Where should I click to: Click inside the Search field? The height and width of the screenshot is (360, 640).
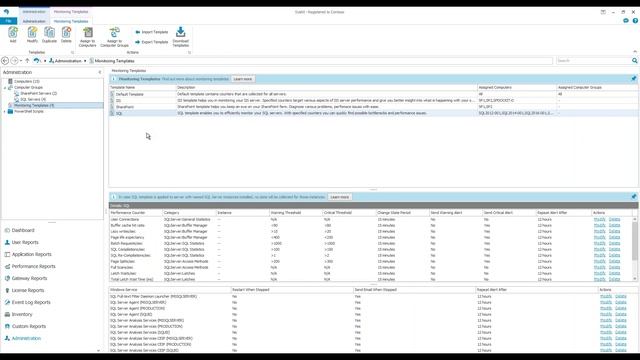[x=593, y=61]
